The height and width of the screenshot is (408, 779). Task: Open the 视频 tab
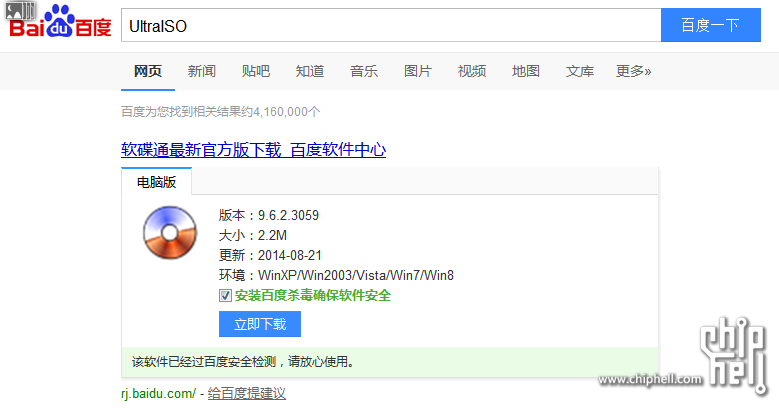coord(472,71)
